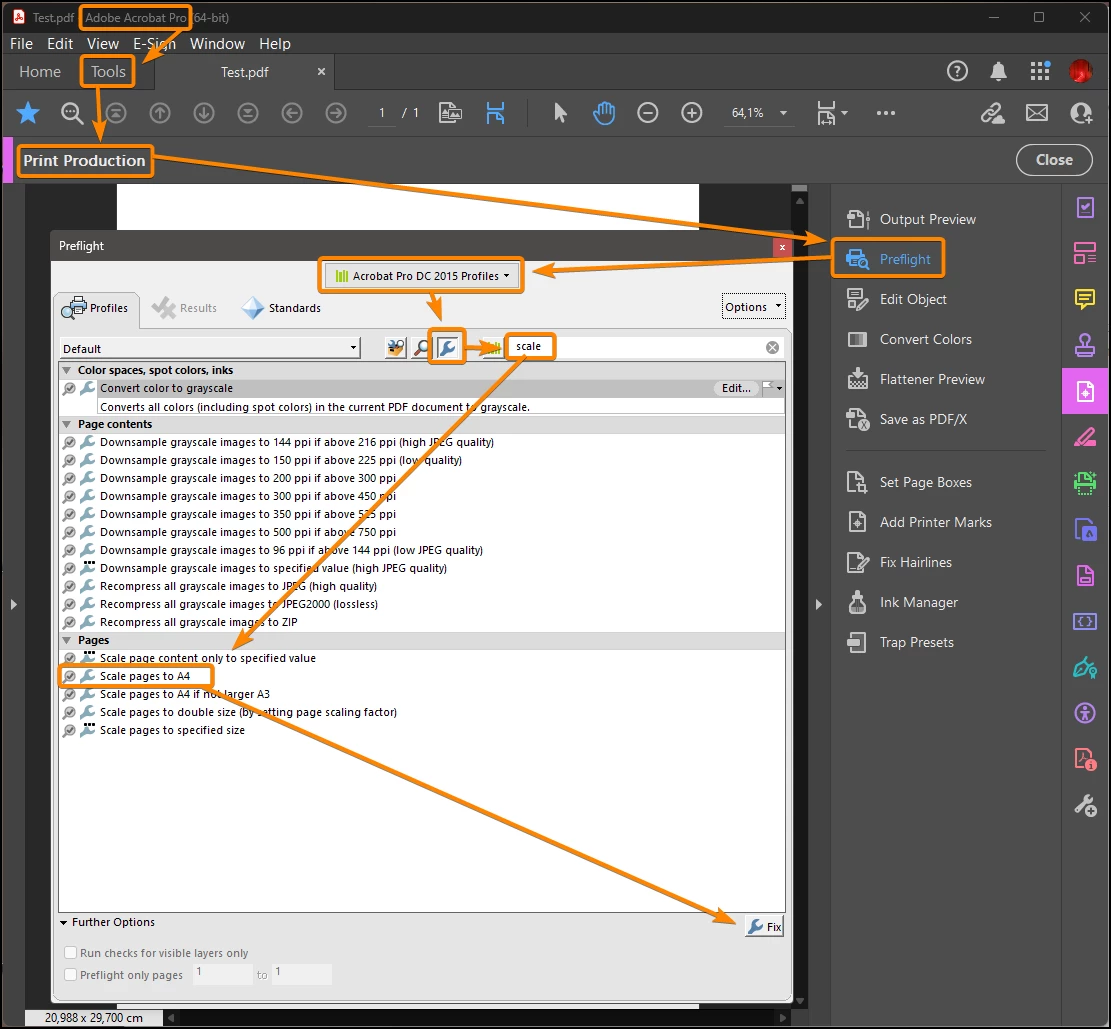
Task: Close the Test.pdf tab
Action: [321, 72]
